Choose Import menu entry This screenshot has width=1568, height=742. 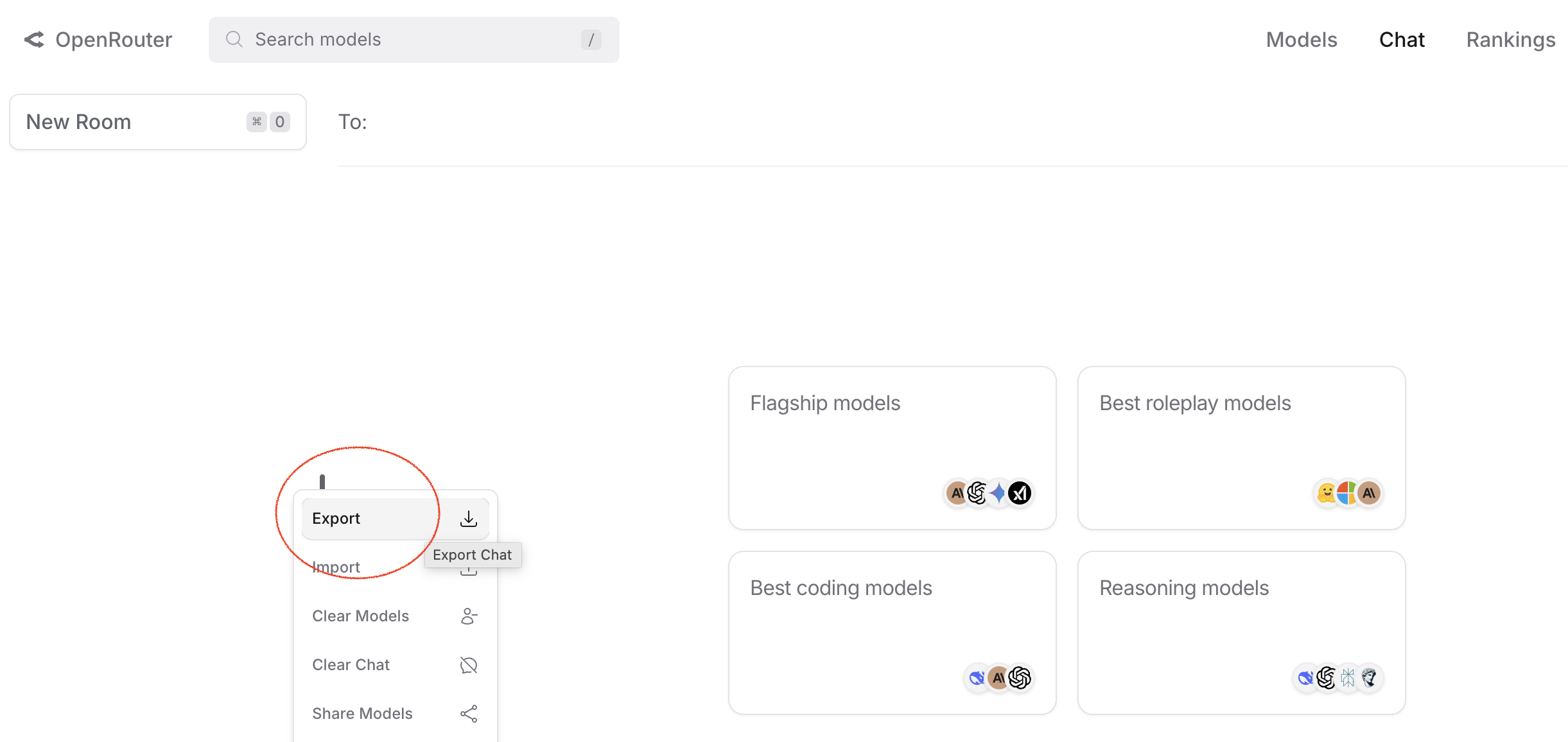pos(336,567)
